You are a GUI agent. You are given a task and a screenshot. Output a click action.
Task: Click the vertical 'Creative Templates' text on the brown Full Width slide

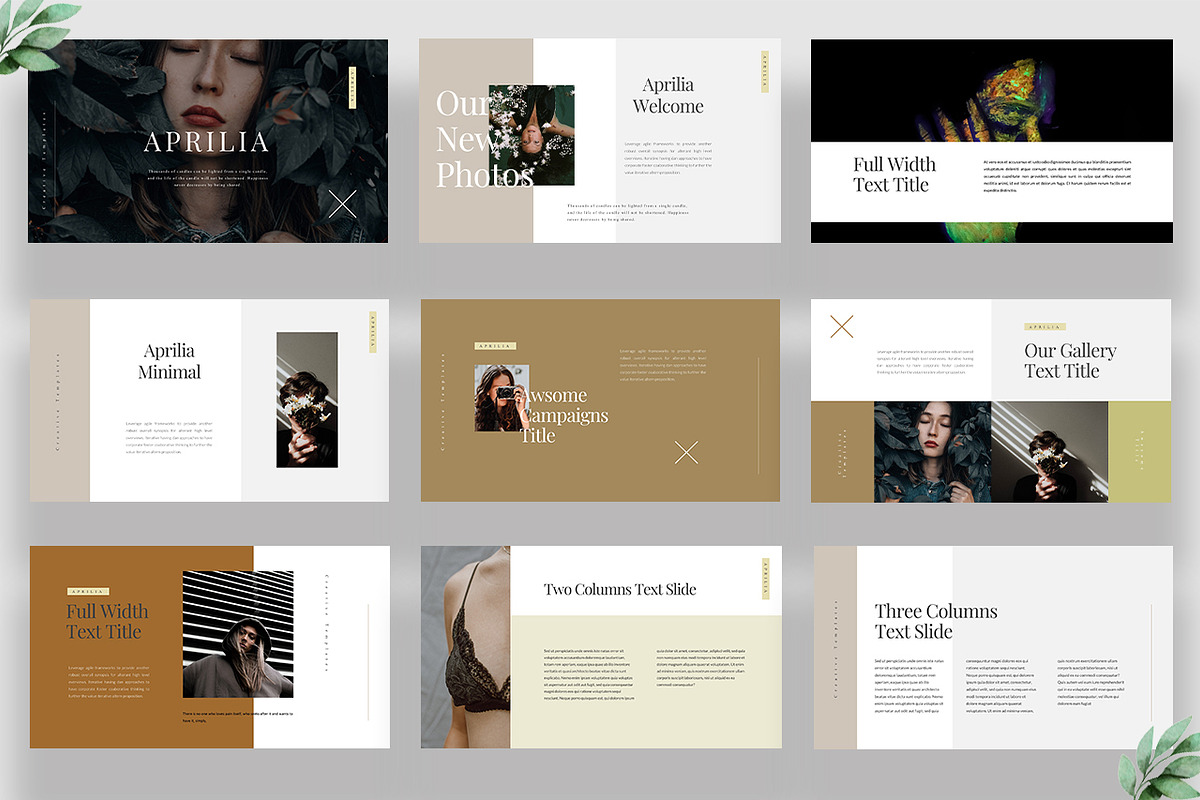(x=327, y=622)
